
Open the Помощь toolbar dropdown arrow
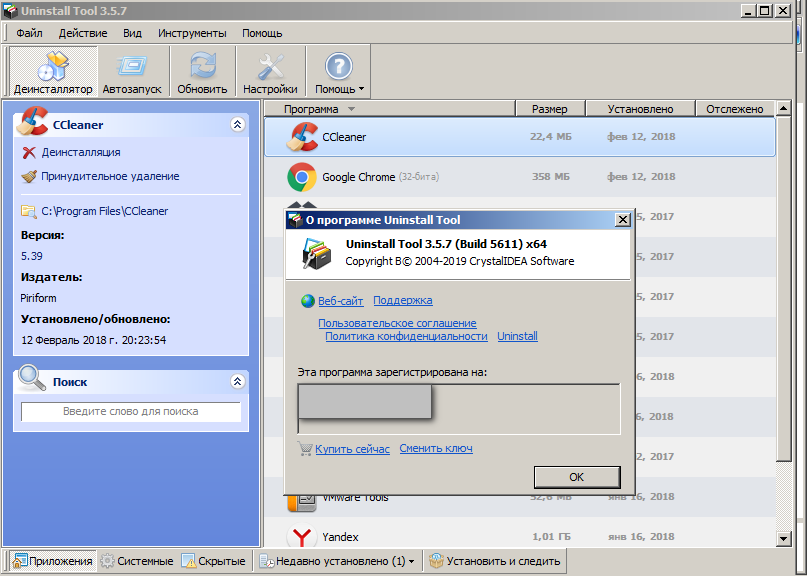tap(361, 89)
